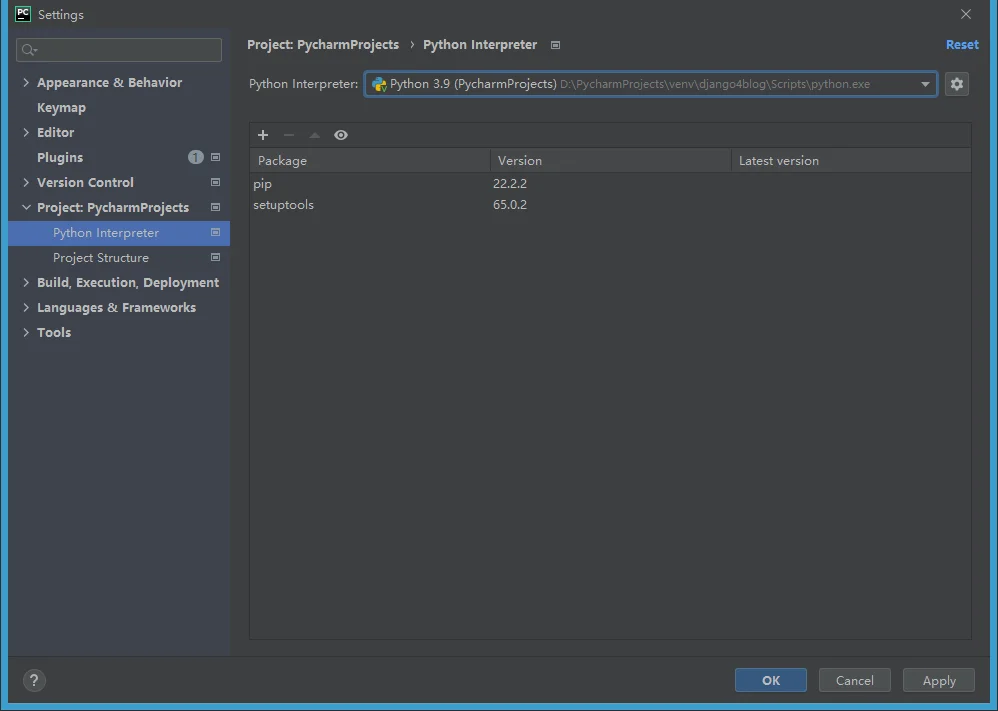Click marker icon in Python Interpreter row
This screenshot has height=711, width=998.
point(215,232)
